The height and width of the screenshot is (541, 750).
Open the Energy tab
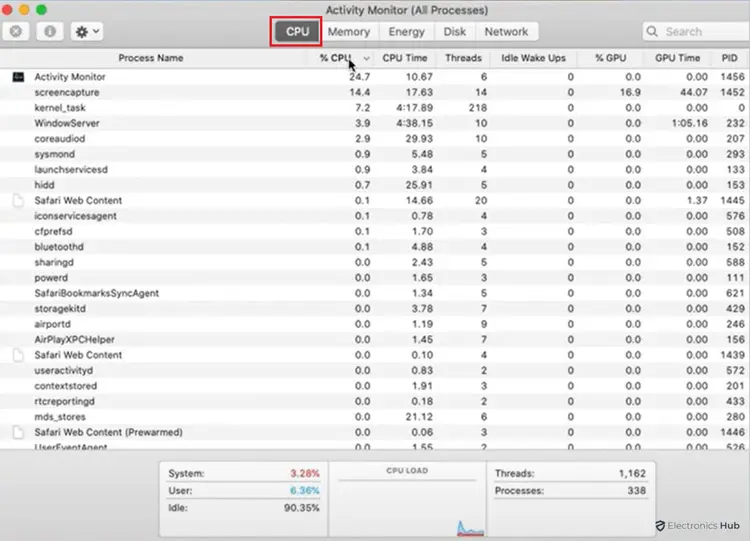(406, 32)
